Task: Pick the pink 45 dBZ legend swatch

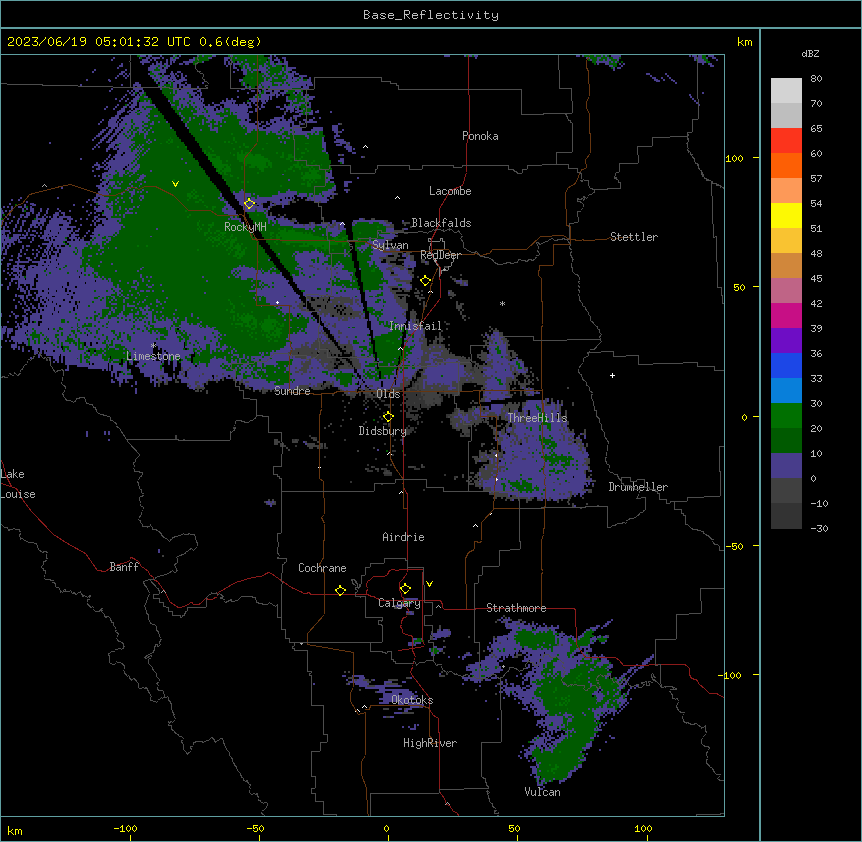Action: click(x=786, y=291)
